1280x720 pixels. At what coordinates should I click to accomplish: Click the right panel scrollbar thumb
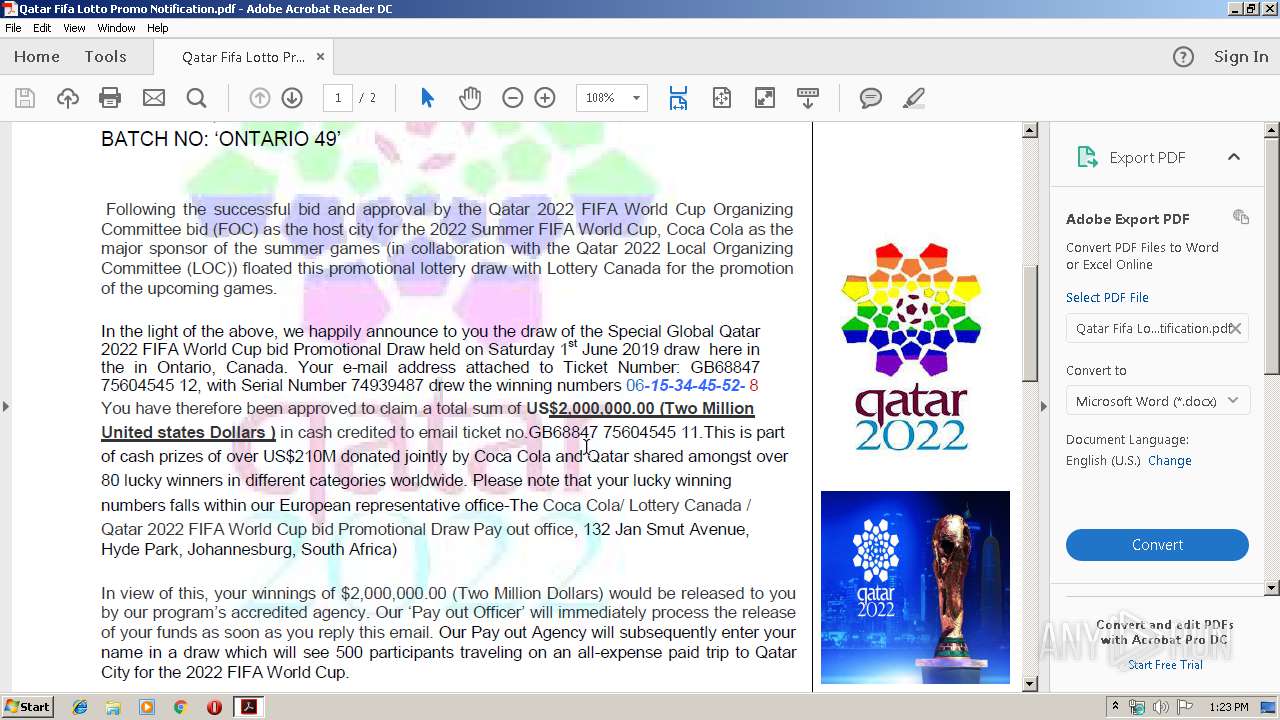tap(1272, 257)
